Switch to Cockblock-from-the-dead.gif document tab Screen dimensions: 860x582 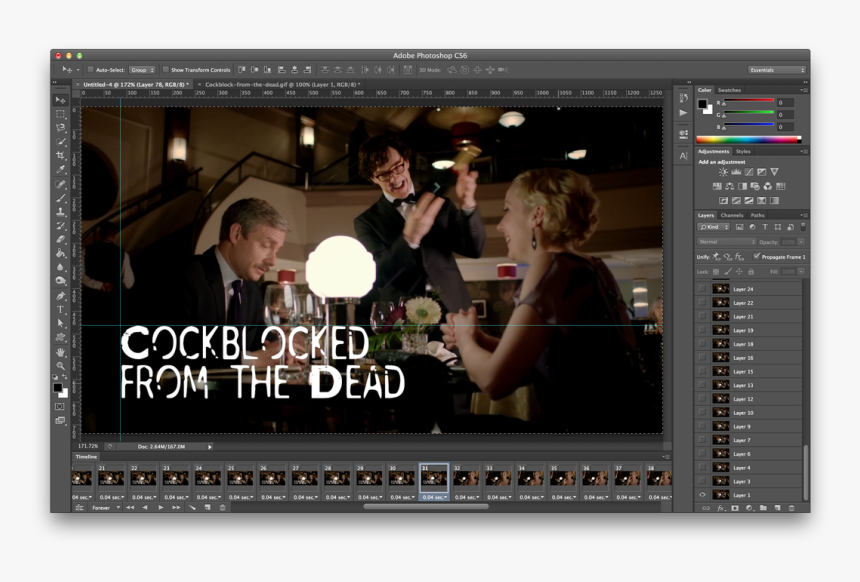tap(282, 84)
